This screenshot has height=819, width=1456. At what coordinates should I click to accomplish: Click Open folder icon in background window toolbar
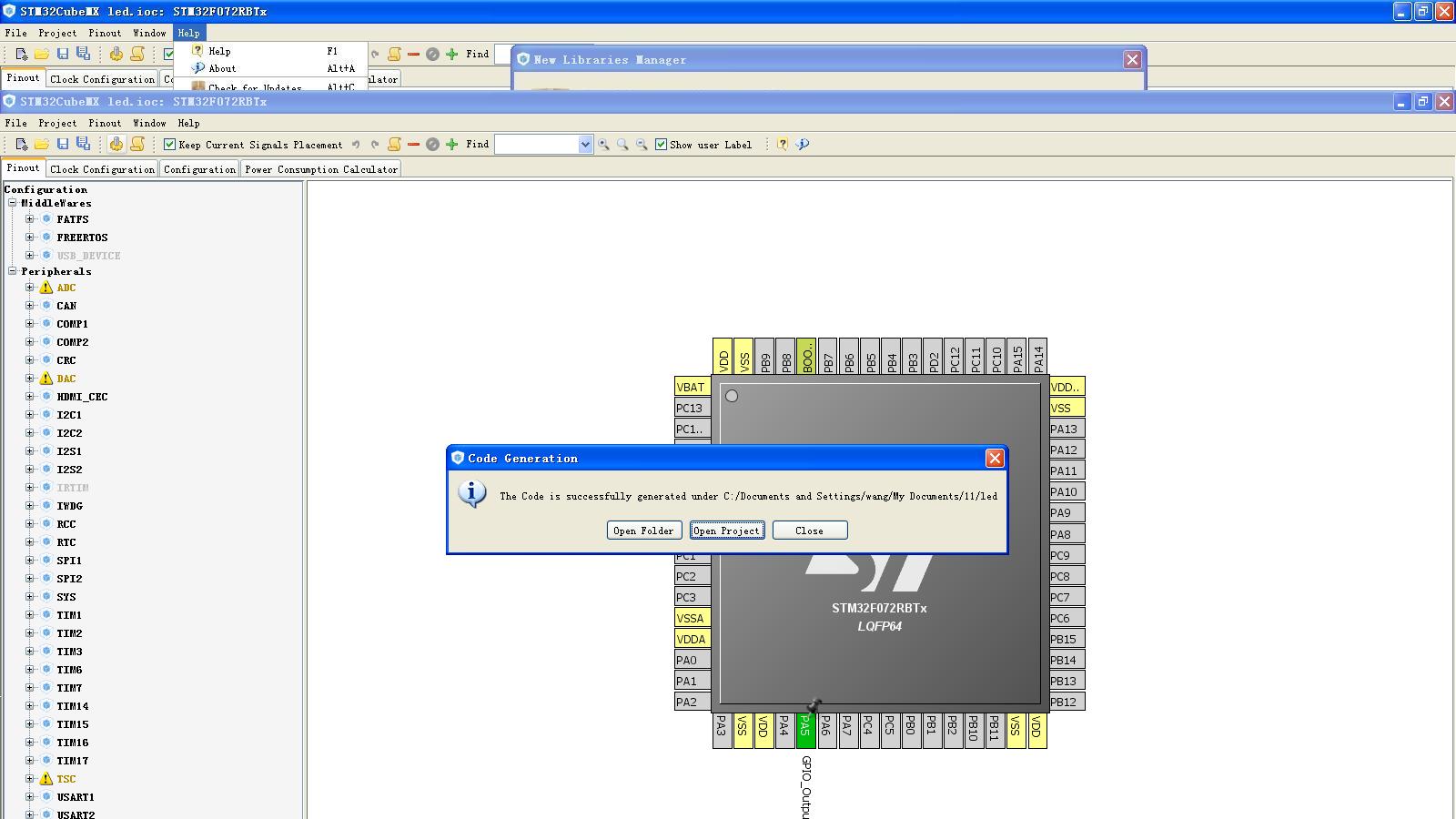(42, 54)
